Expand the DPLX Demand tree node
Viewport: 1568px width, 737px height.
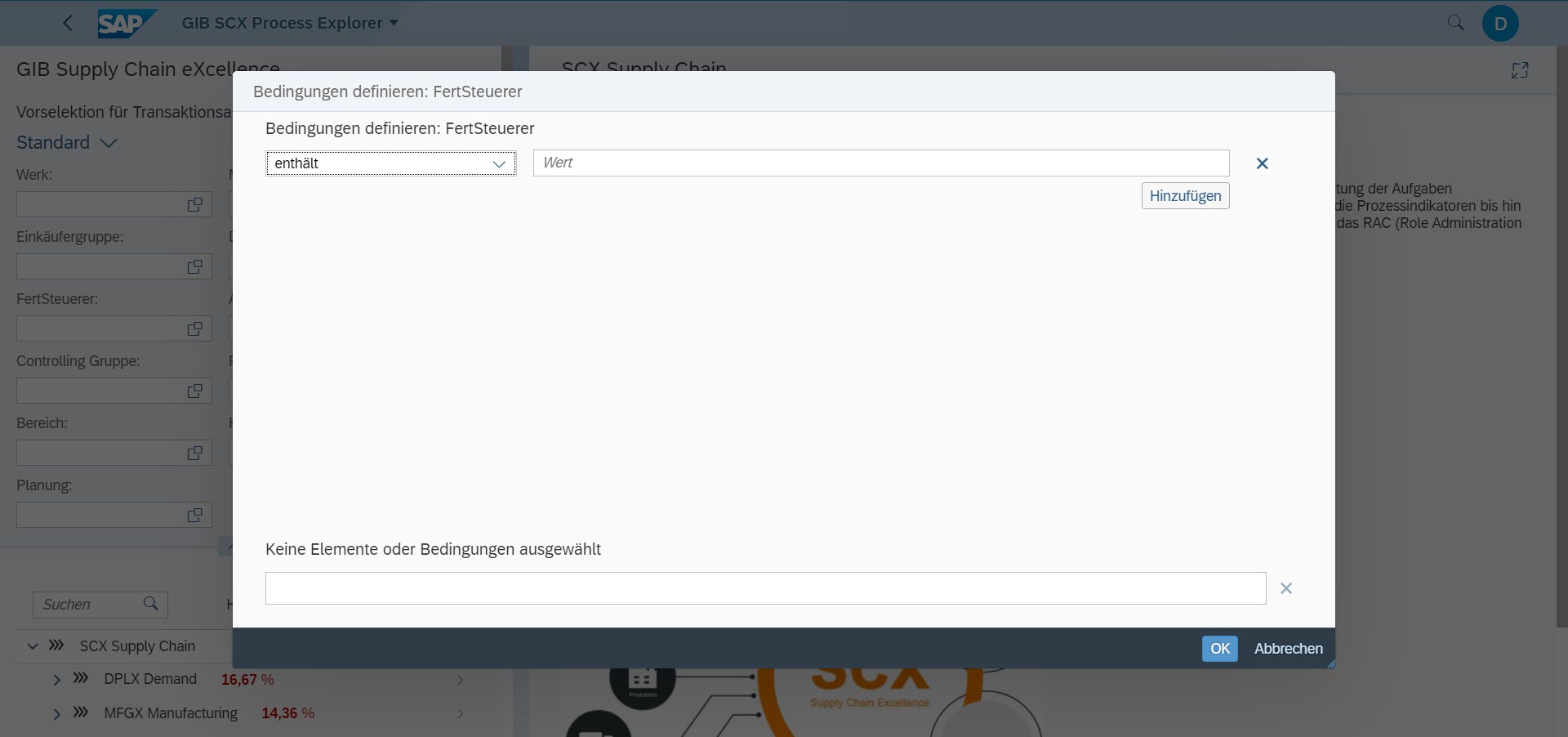click(56, 680)
